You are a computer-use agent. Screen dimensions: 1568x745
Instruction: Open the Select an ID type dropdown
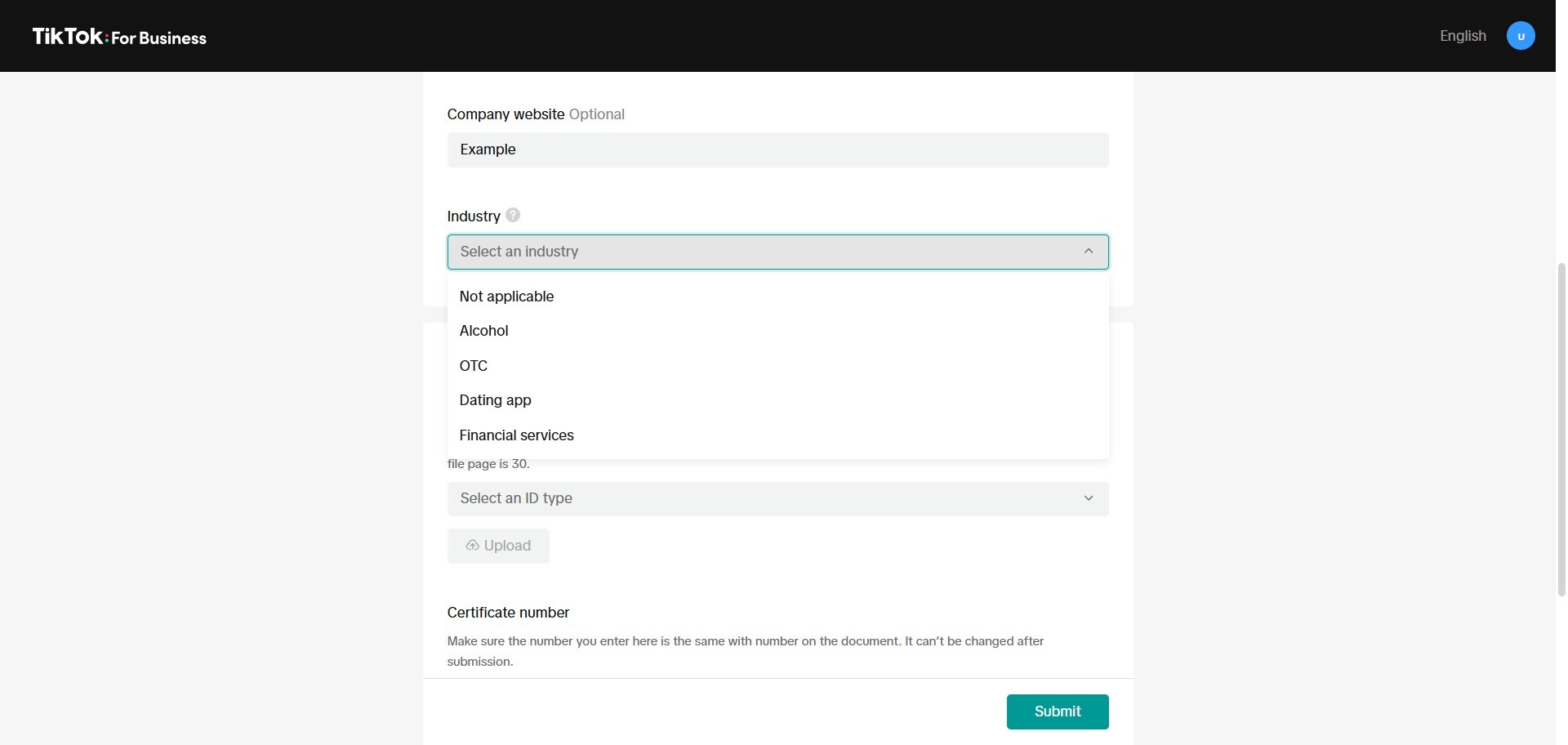coord(759,498)
